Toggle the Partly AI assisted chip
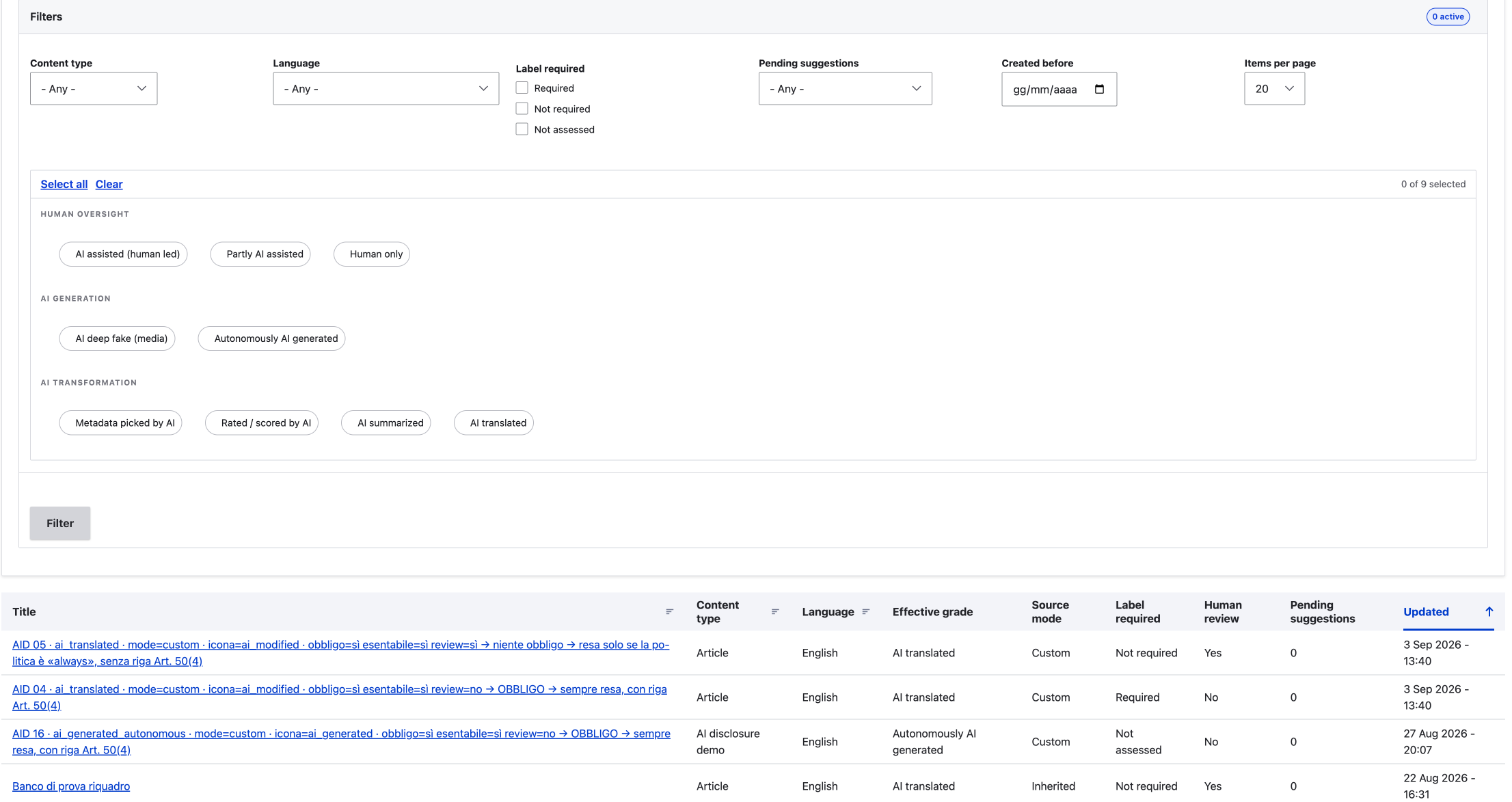This screenshot has width=1512, height=802. tap(261, 254)
